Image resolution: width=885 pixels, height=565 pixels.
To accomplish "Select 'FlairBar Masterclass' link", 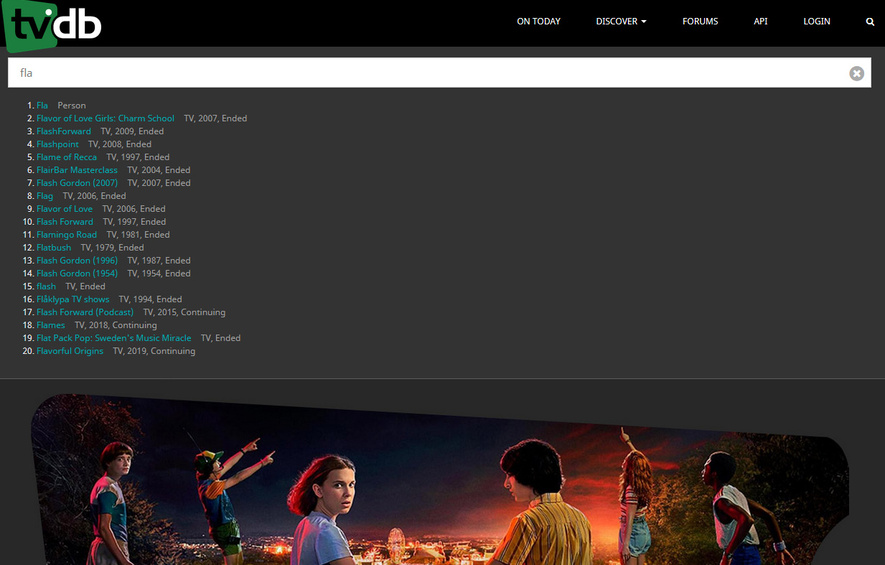I will pos(77,170).
